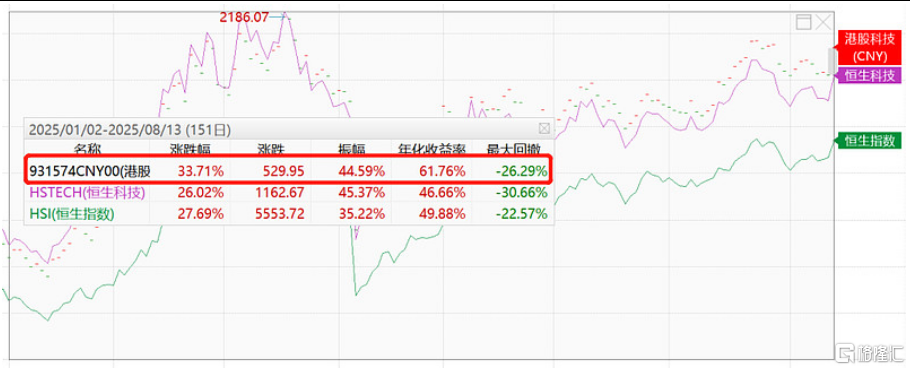
Task: Click the chart maximize window icon
Action: click(x=803, y=23)
